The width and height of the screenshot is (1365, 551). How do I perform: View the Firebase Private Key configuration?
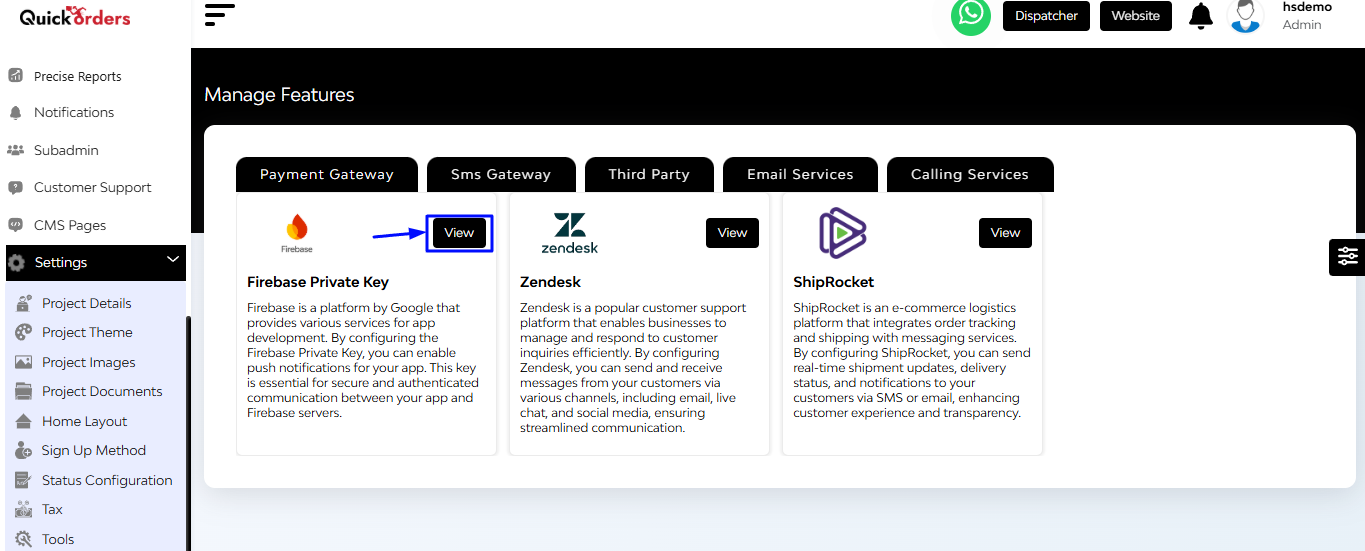tap(459, 233)
